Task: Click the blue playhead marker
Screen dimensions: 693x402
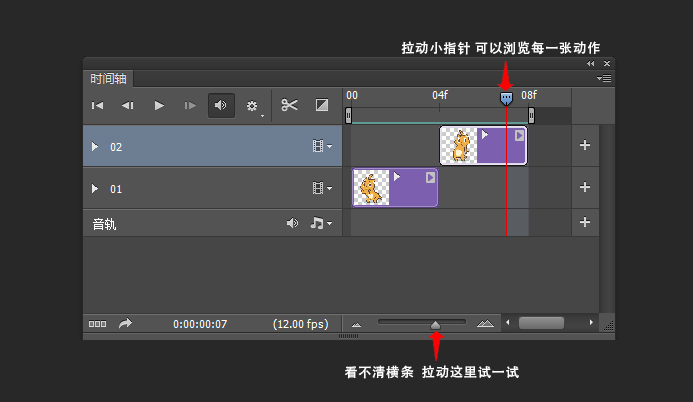Action: (x=506, y=99)
